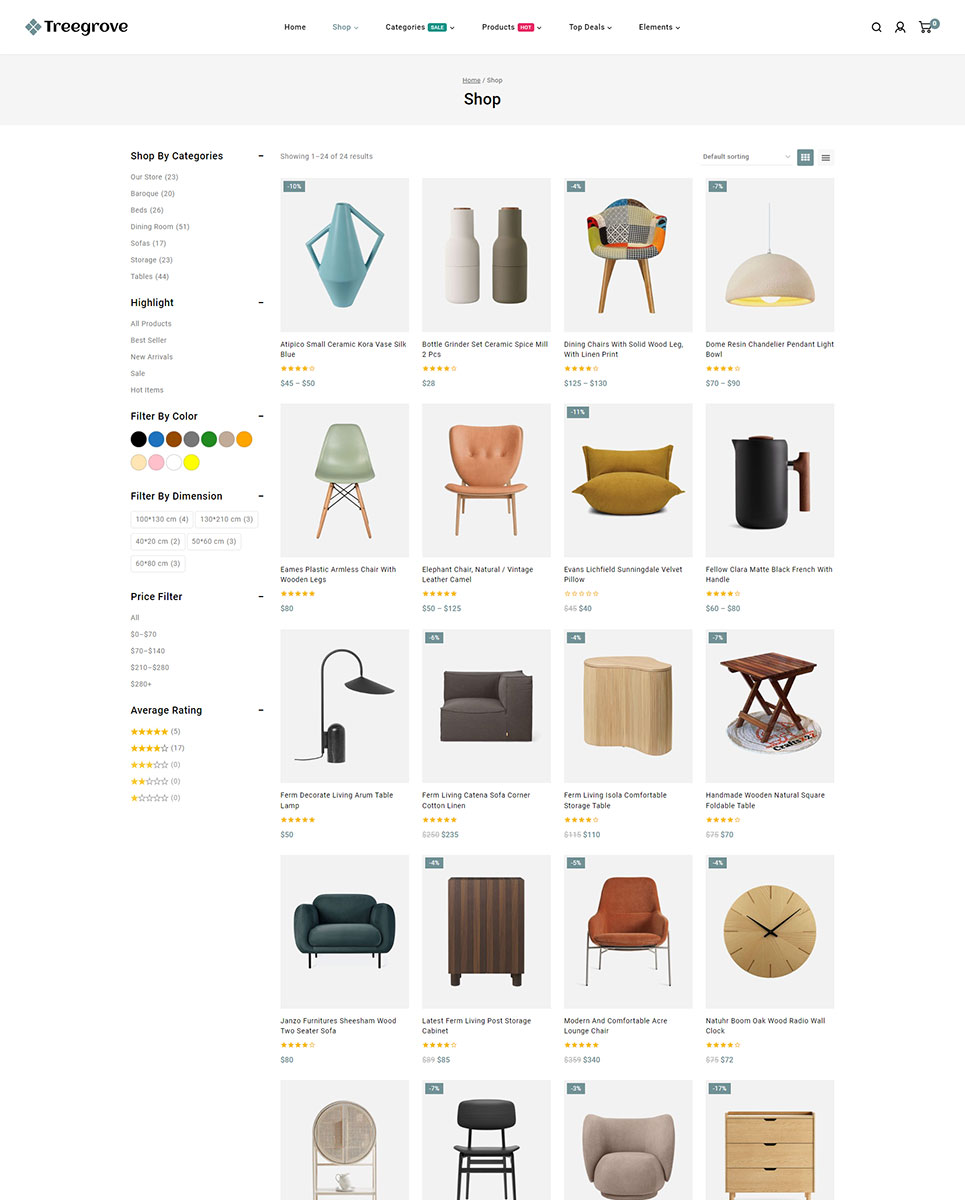Switch to grid view layout

pos(805,157)
